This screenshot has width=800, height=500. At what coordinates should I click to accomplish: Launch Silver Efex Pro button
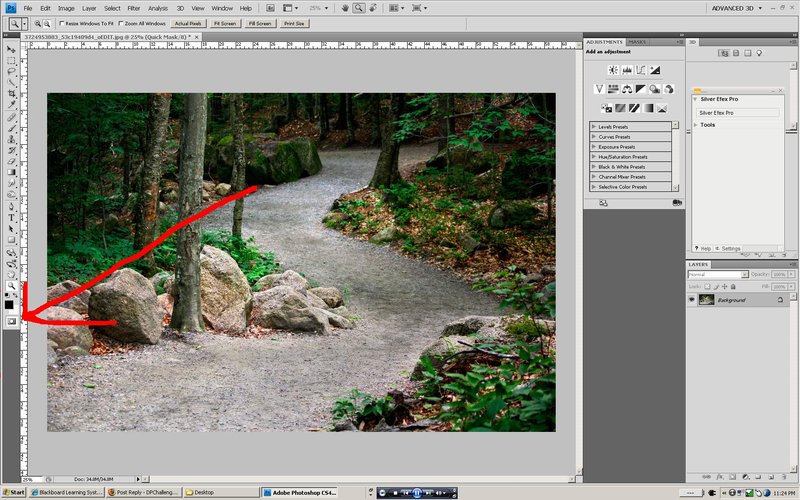(737, 113)
